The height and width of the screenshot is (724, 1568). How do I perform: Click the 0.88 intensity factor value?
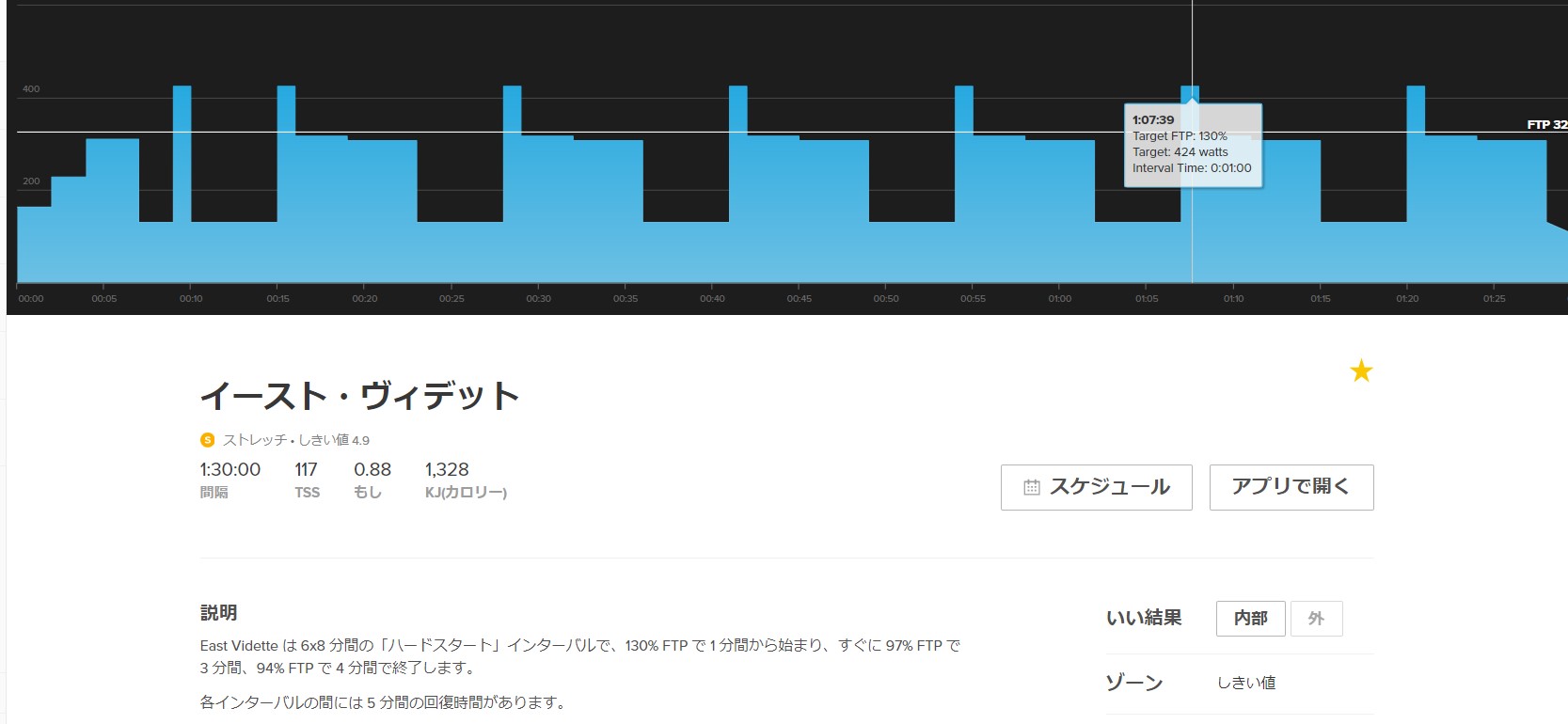[x=372, y=469]
